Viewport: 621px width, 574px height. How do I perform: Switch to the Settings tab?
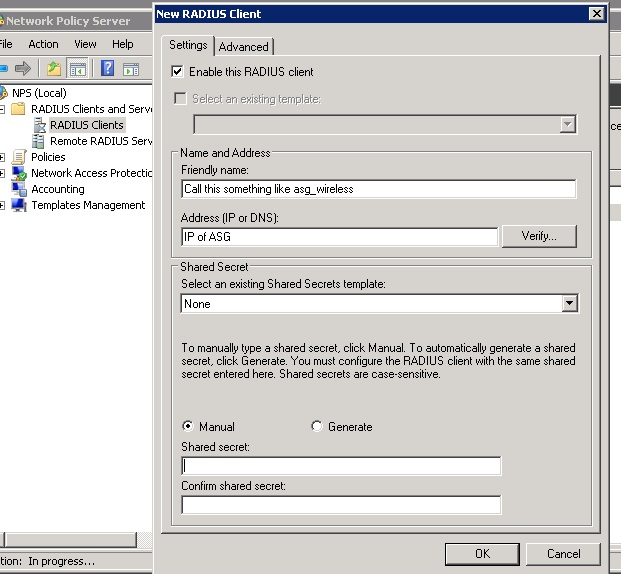tap(188, 45)
